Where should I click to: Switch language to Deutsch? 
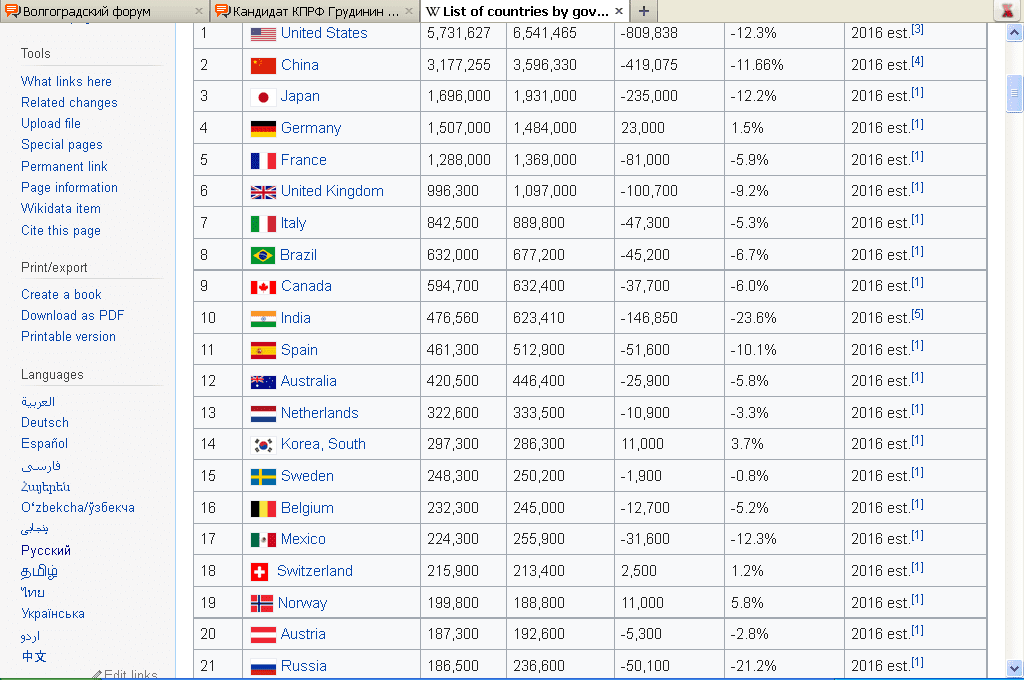pyautogui.click(x=44, y=423)
